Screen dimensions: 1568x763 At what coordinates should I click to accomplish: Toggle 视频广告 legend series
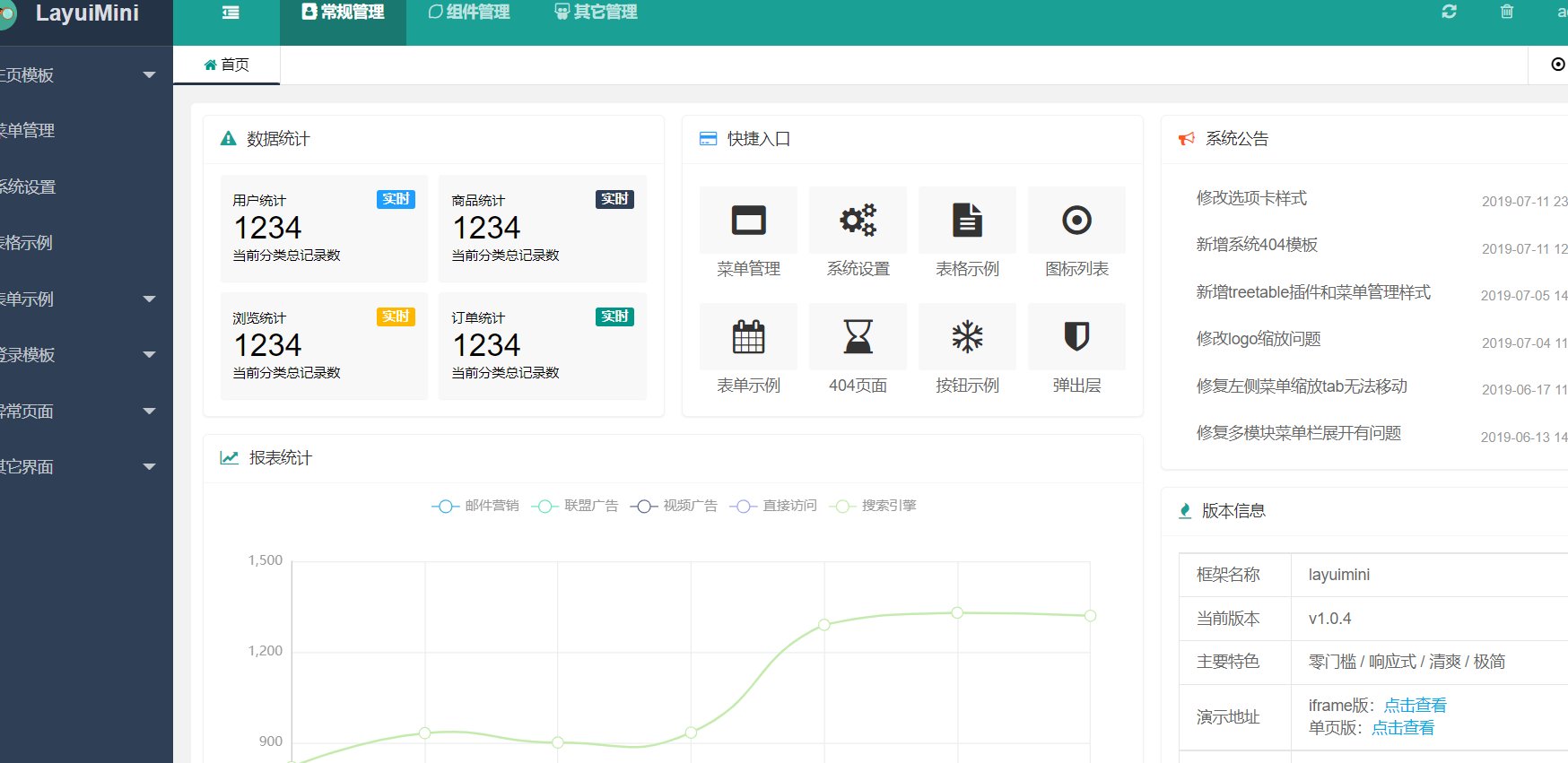point(674,506)
